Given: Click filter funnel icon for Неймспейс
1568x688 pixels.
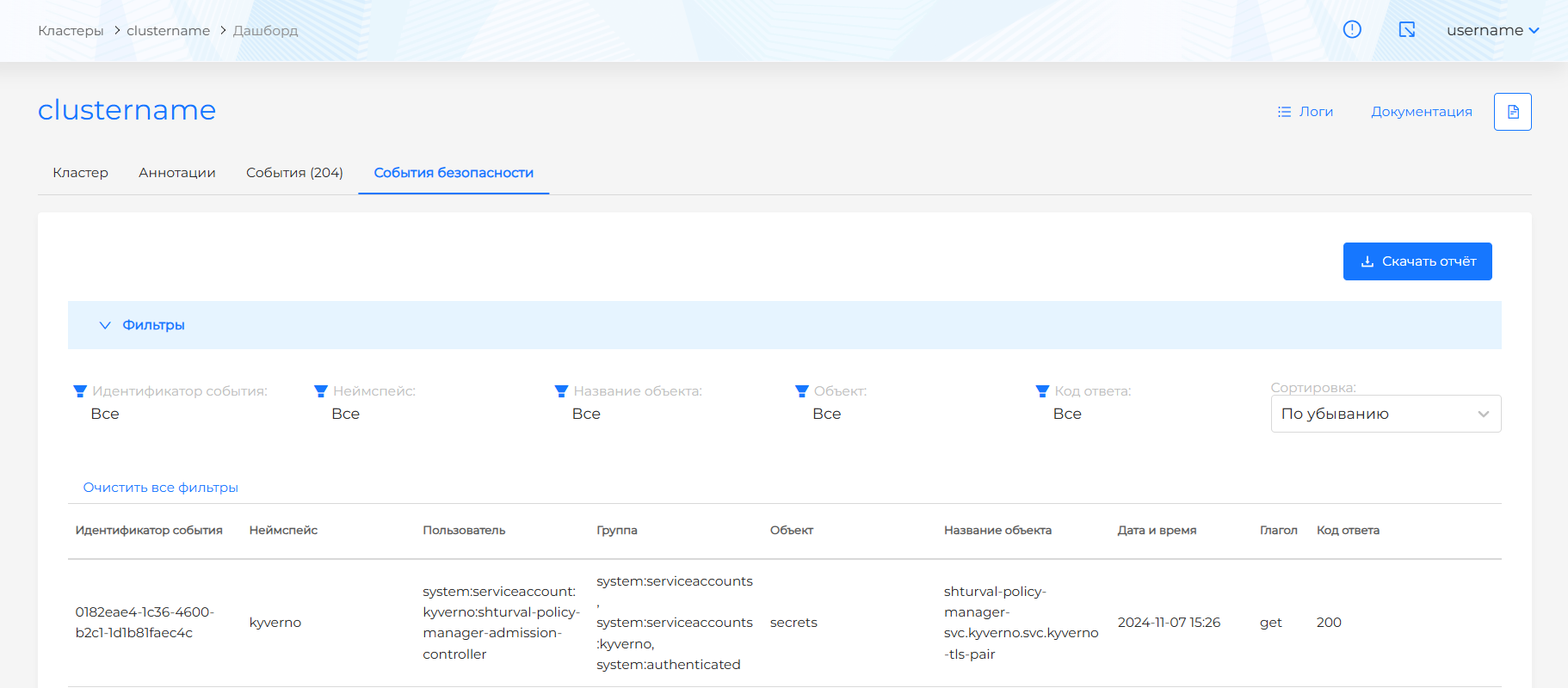Looking at the screenshot, I should coord(321,391).
